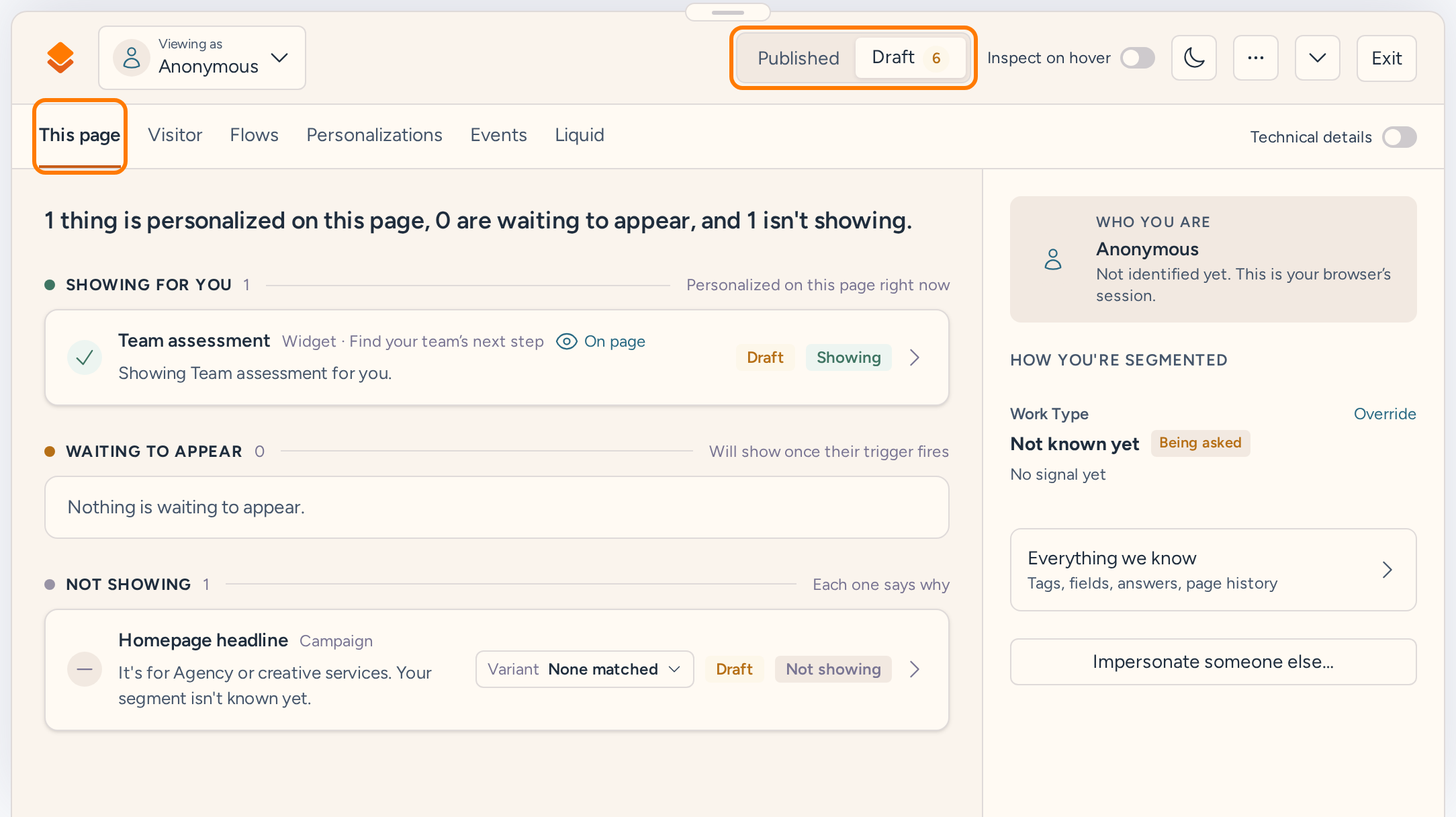Click the minus icon on Homepage headline
This screenshot has width=1456, height=817.
(85, 669)
